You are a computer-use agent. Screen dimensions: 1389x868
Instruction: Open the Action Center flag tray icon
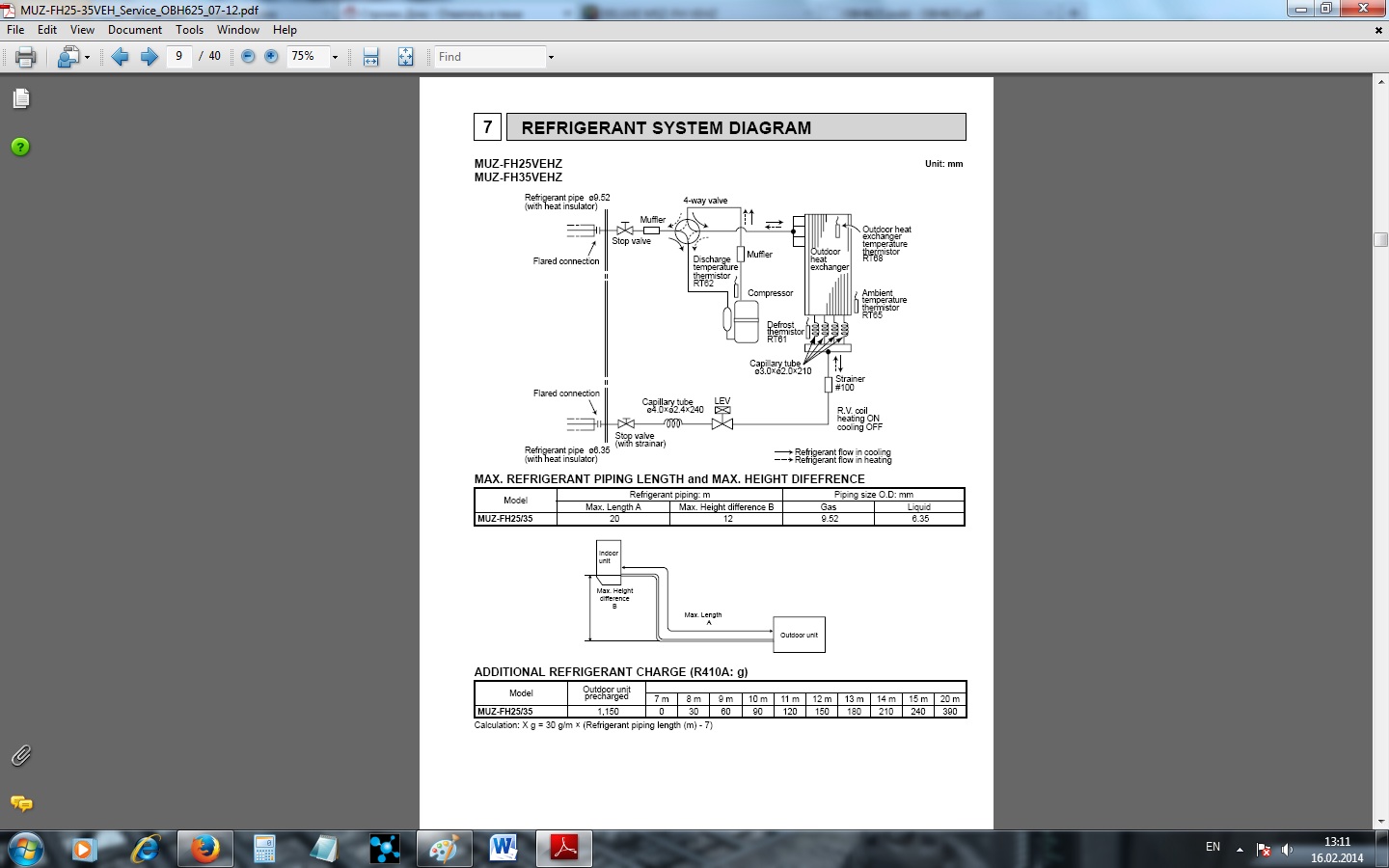pyautogui.click(x=1264, y=850)
